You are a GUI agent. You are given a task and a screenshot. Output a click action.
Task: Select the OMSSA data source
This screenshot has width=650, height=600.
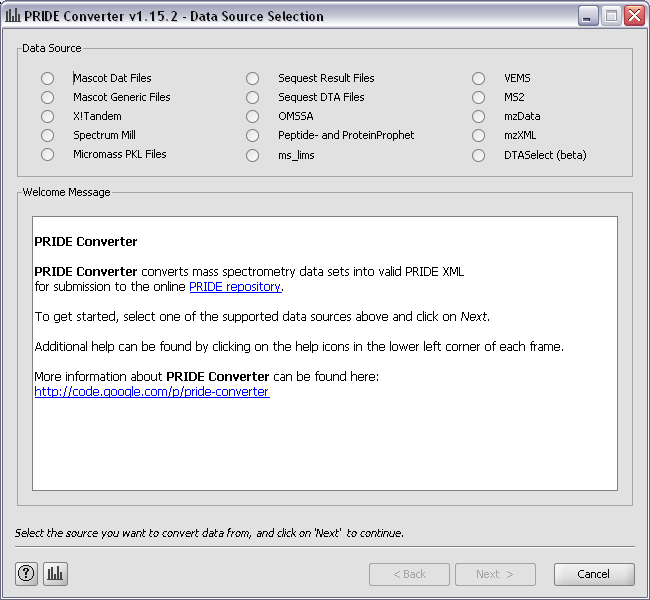[x=253, y=116]
